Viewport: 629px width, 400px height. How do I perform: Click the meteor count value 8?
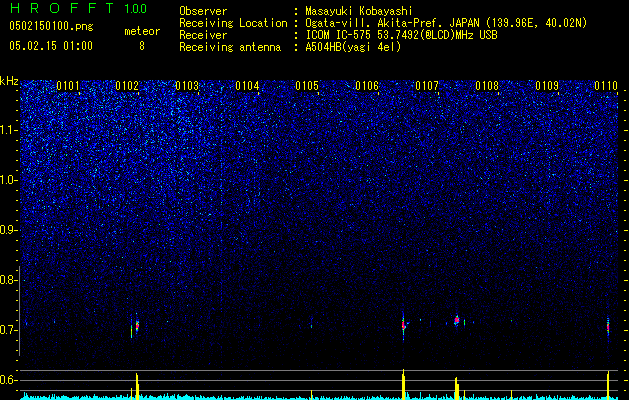tap(142, 46)
